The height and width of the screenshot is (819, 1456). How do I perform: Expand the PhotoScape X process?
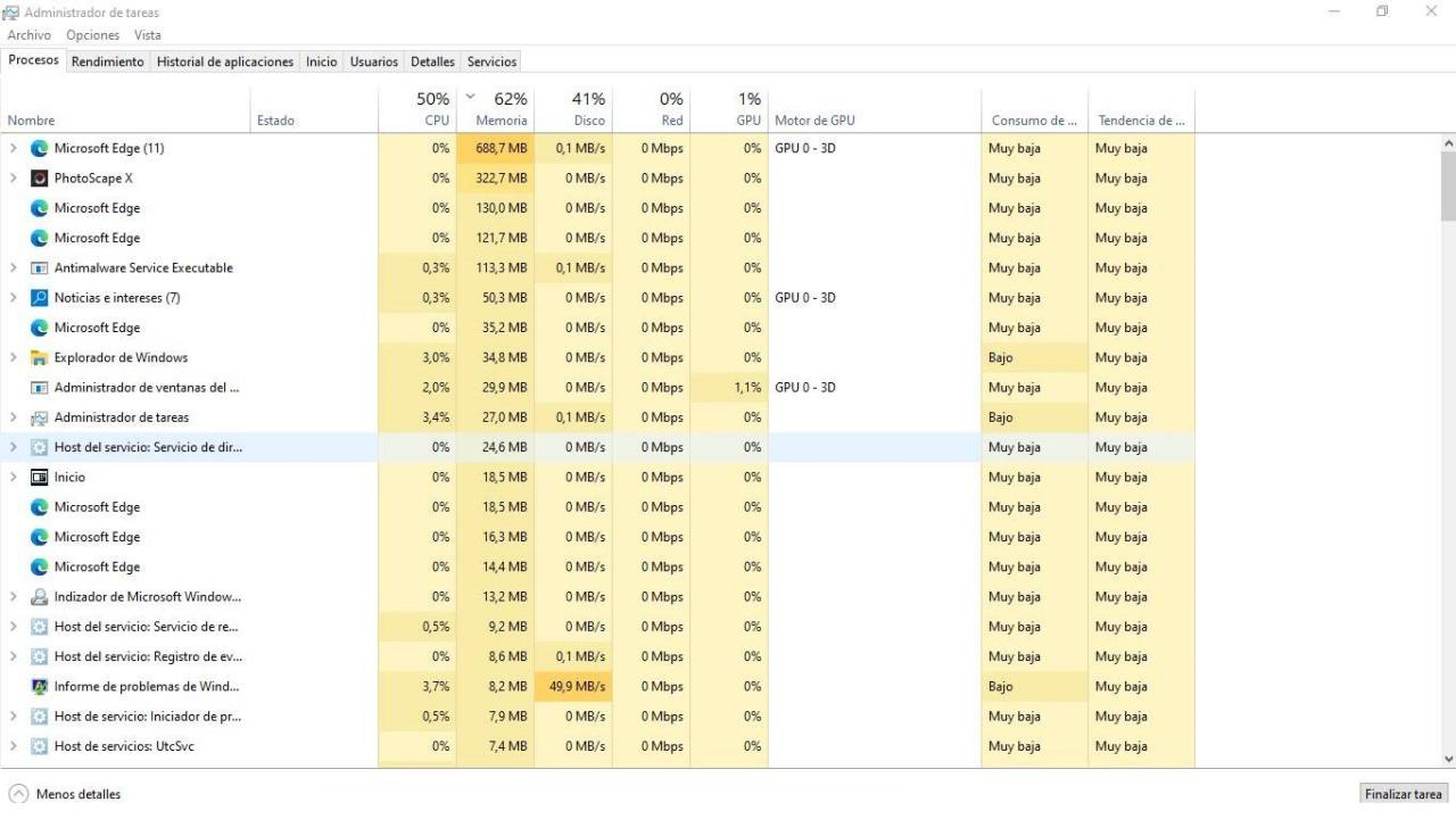pyautogui.click(x=13, y=178)
